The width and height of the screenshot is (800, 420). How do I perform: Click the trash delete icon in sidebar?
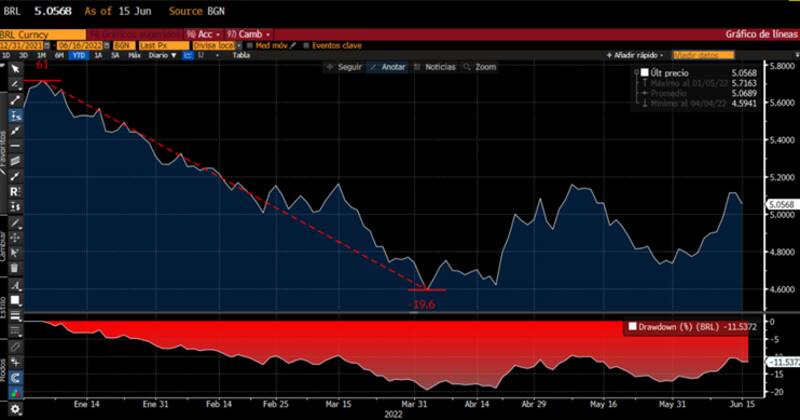(16, 270)
